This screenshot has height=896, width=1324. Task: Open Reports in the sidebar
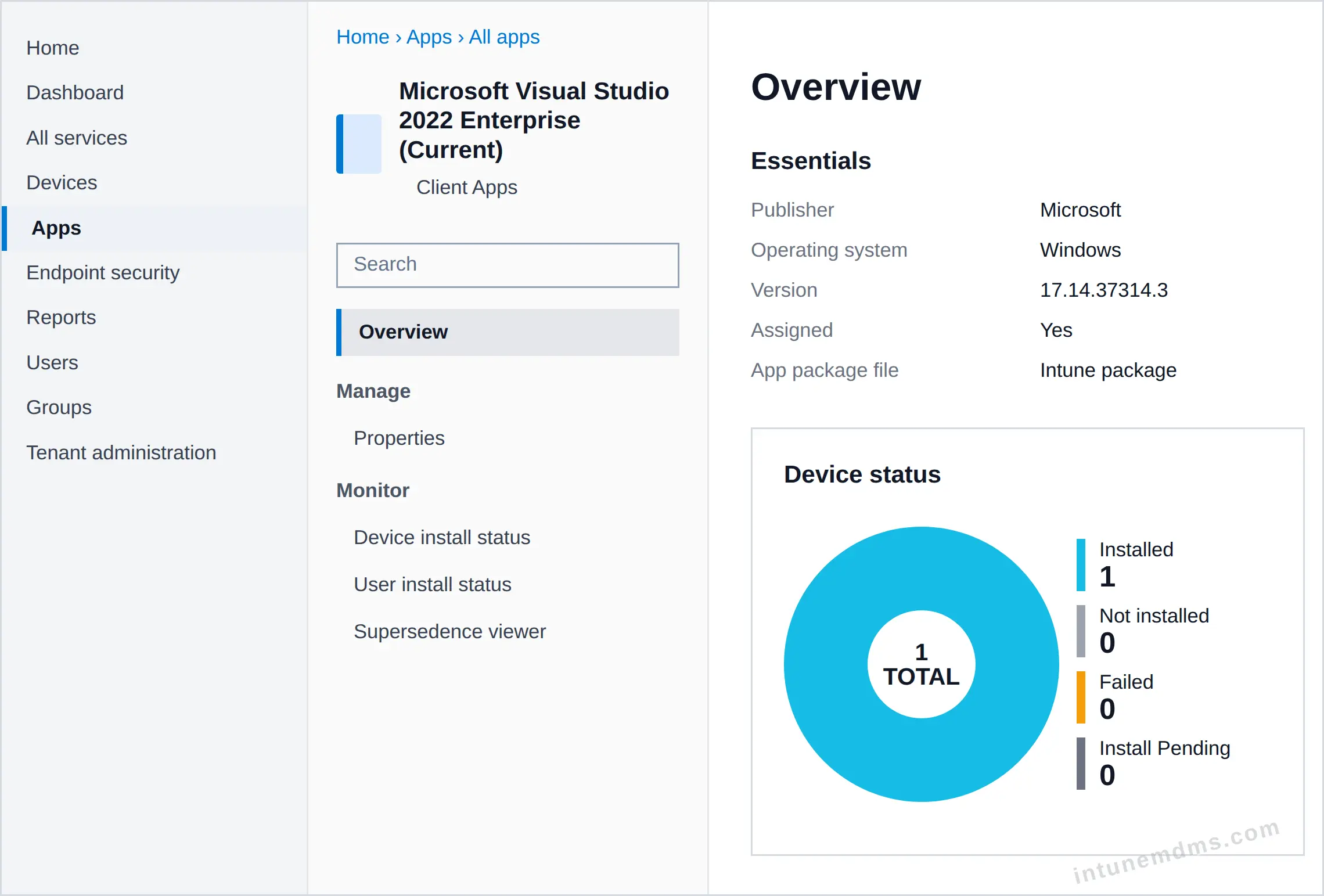(61, 317)
